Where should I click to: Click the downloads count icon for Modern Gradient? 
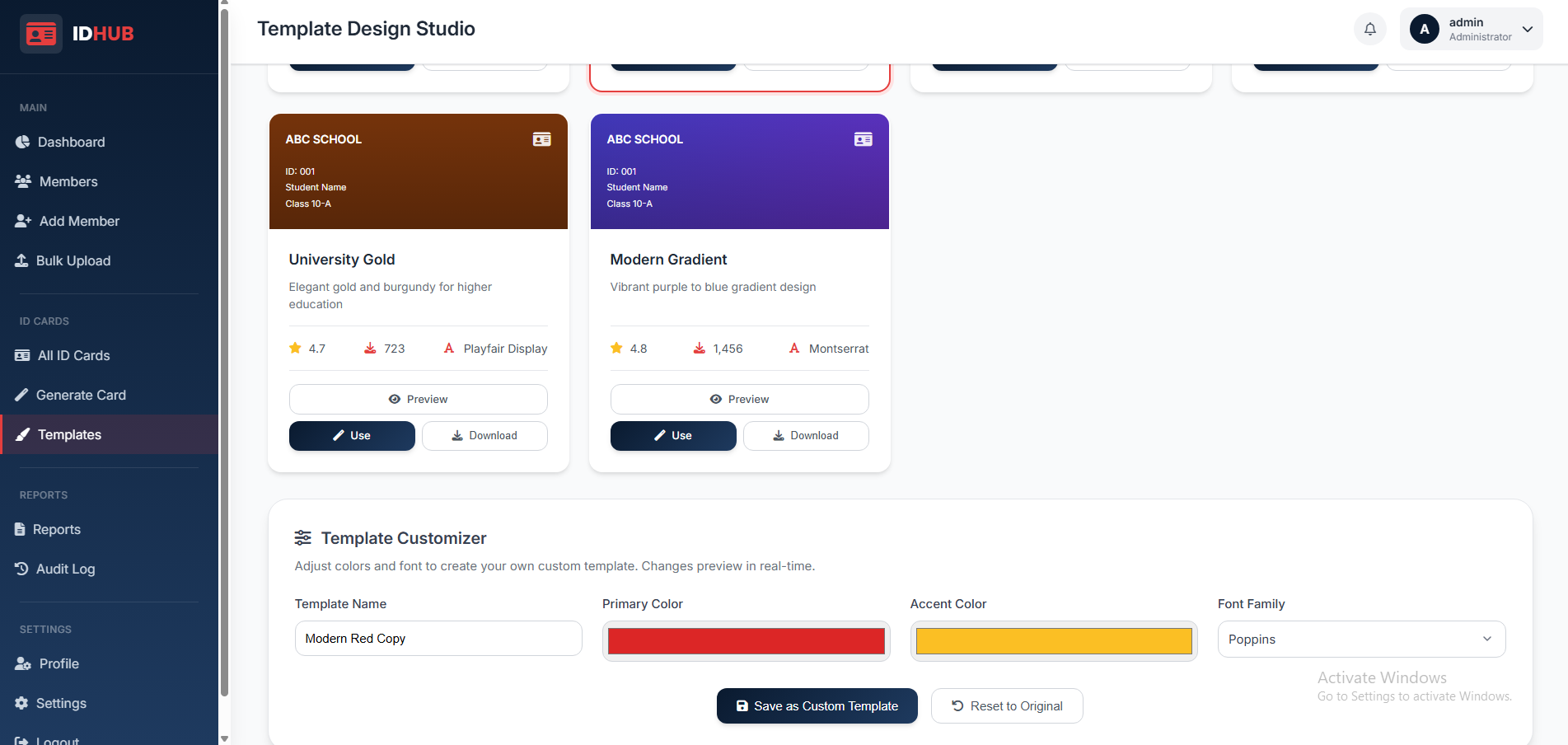coord(699,349)
